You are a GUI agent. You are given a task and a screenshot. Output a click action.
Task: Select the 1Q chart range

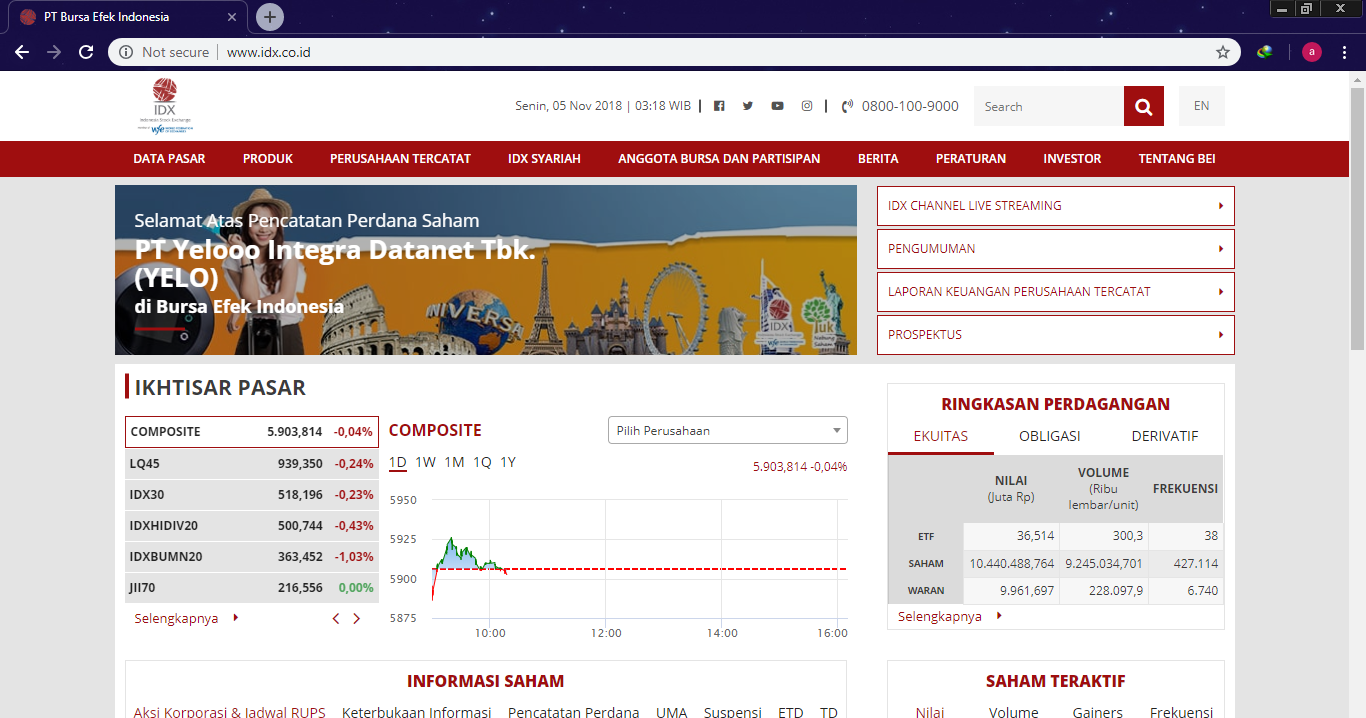[483, 462]
